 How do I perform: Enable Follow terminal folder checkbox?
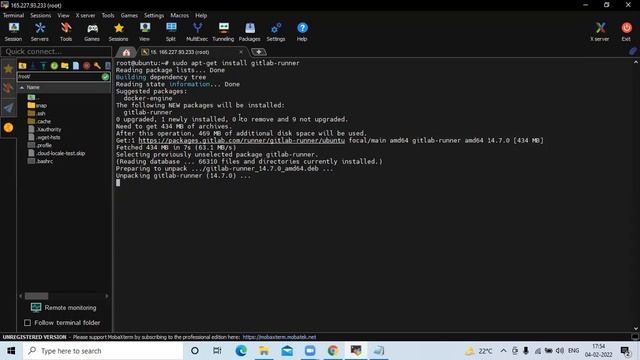click(27, 323)
